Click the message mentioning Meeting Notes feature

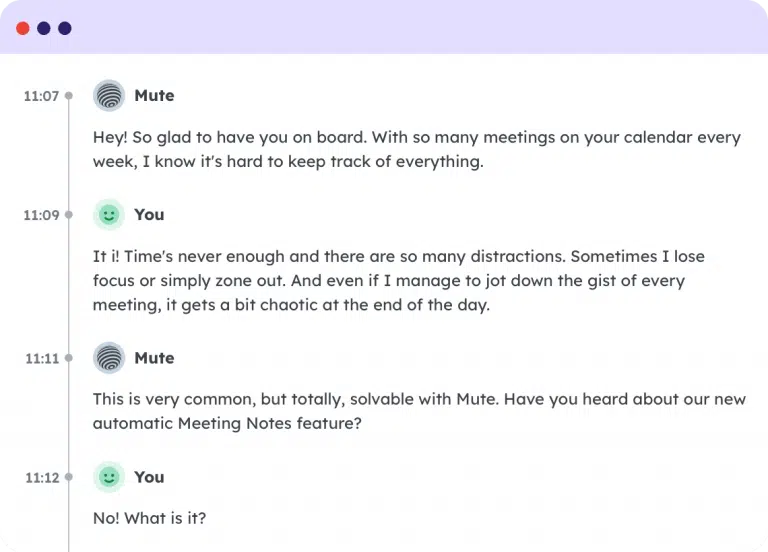coord(419,411)
